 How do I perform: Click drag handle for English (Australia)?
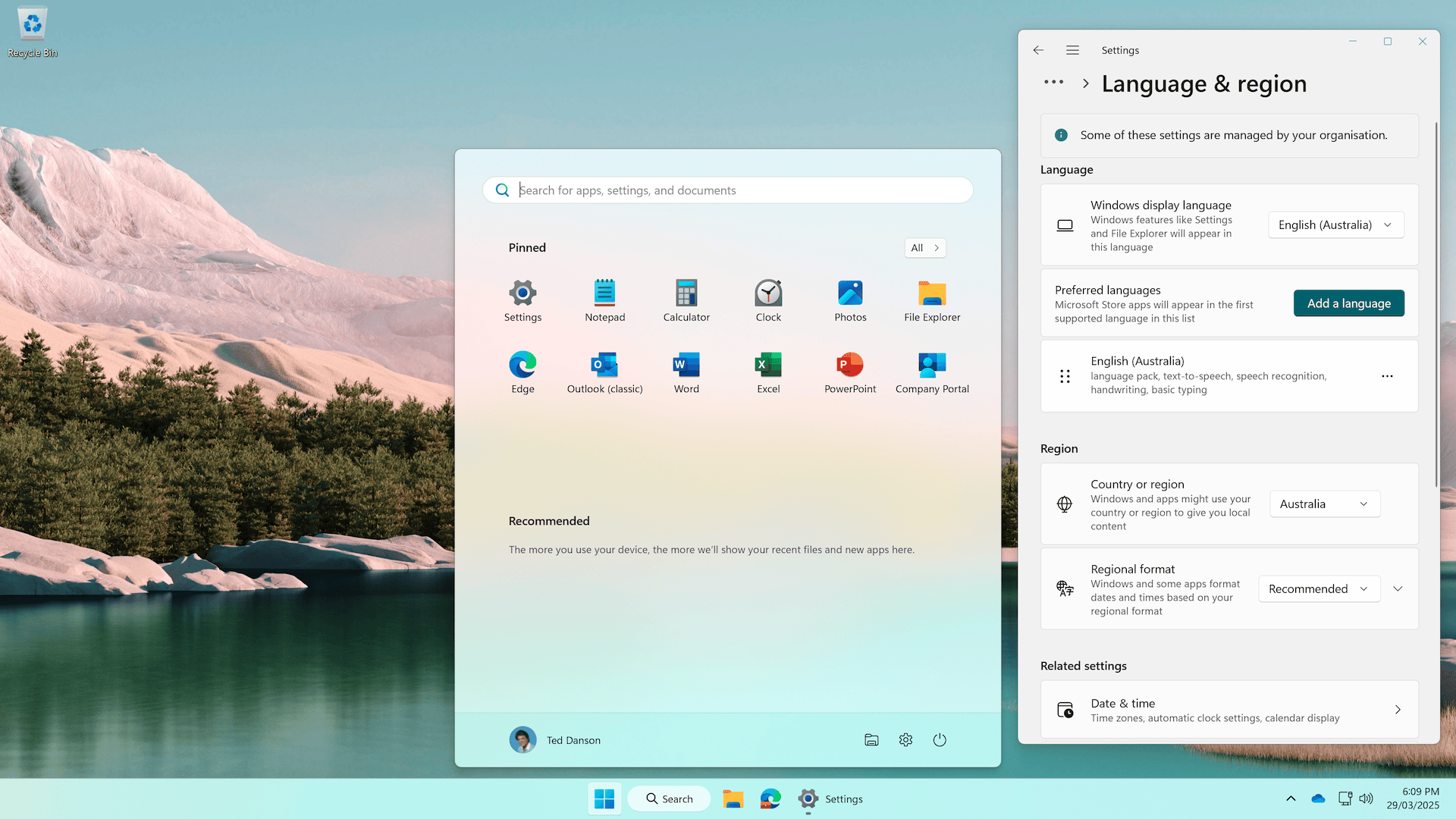click(x=1065, y=376)
